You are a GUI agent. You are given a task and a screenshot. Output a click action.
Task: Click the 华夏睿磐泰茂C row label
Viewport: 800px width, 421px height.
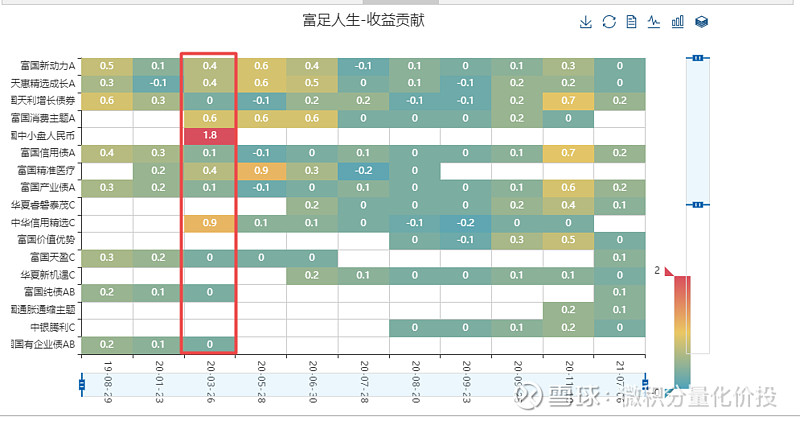[43, 206]
